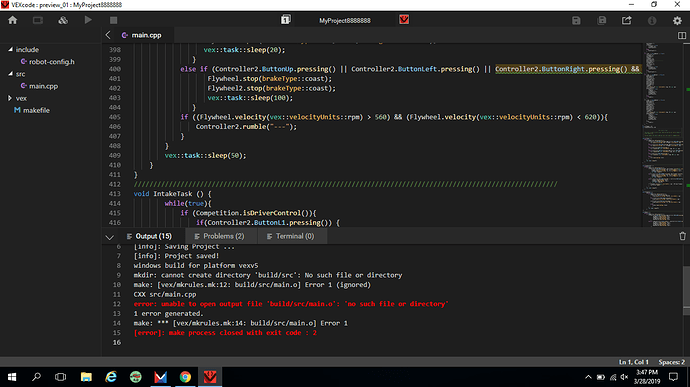Run the program with the play button

click(88, 20)
